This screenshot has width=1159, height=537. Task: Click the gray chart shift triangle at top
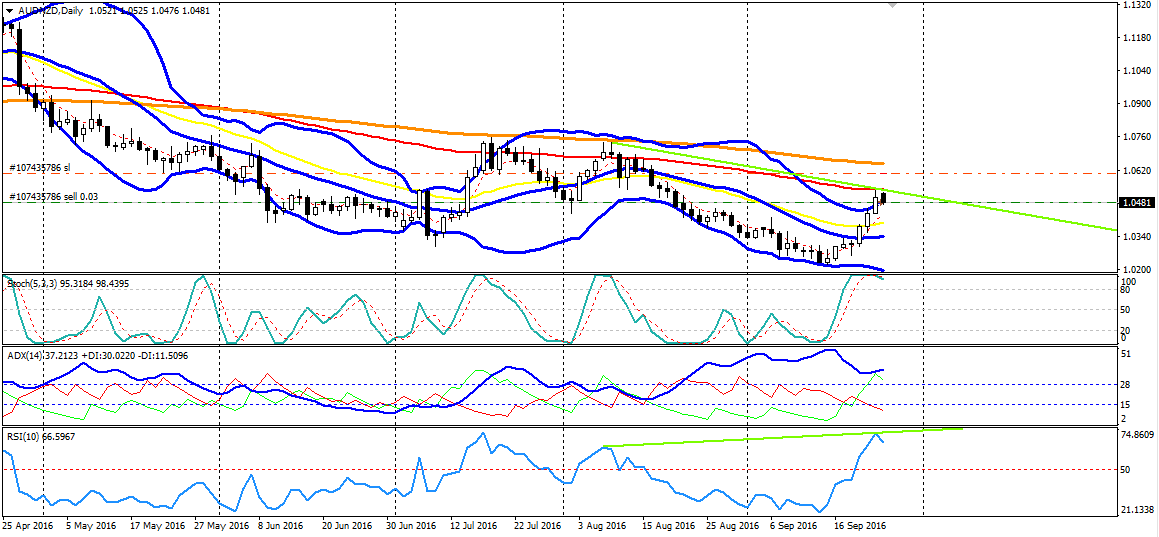pos(892,5)
